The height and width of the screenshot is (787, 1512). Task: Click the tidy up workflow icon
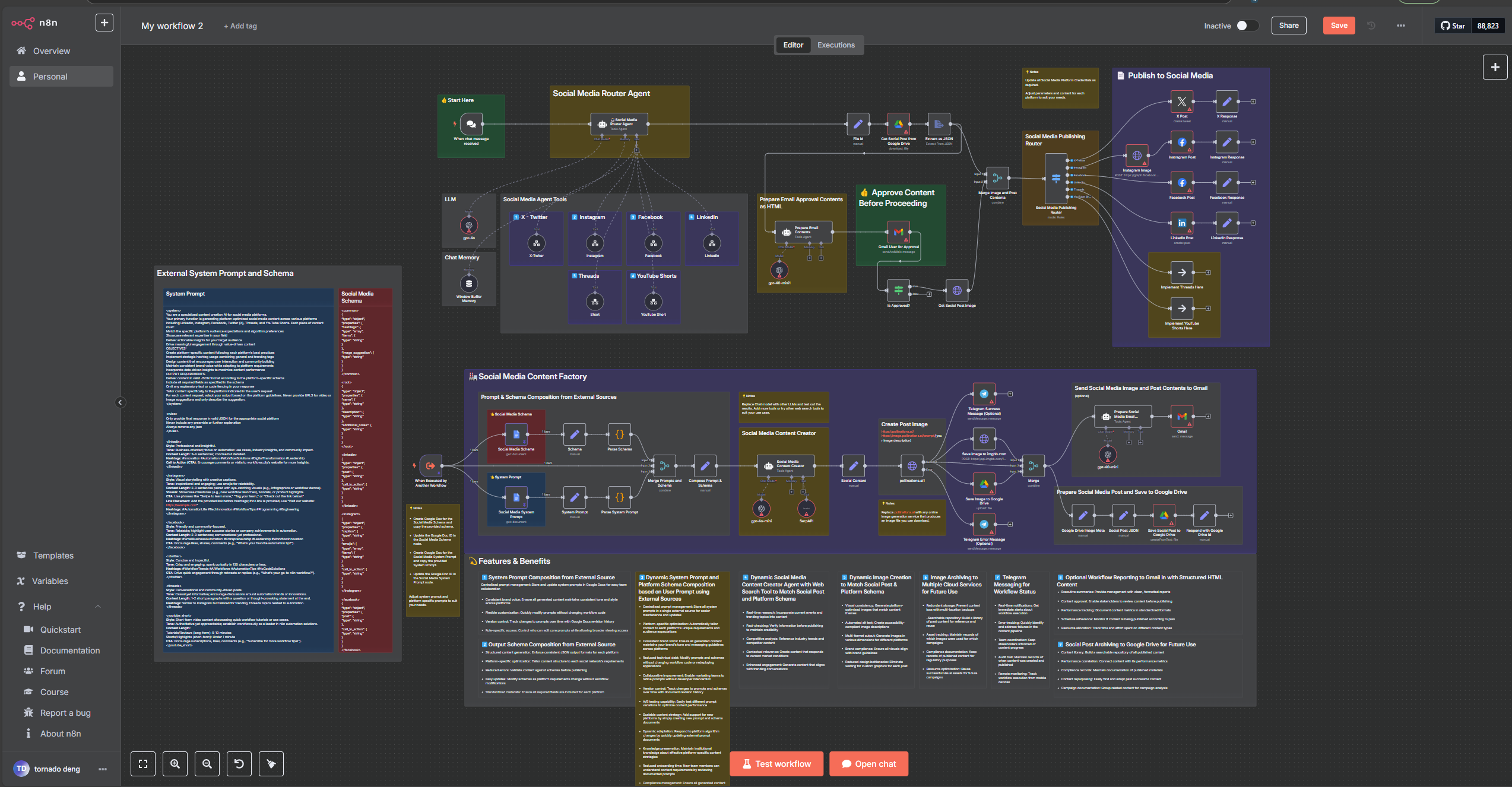point(271,764)
